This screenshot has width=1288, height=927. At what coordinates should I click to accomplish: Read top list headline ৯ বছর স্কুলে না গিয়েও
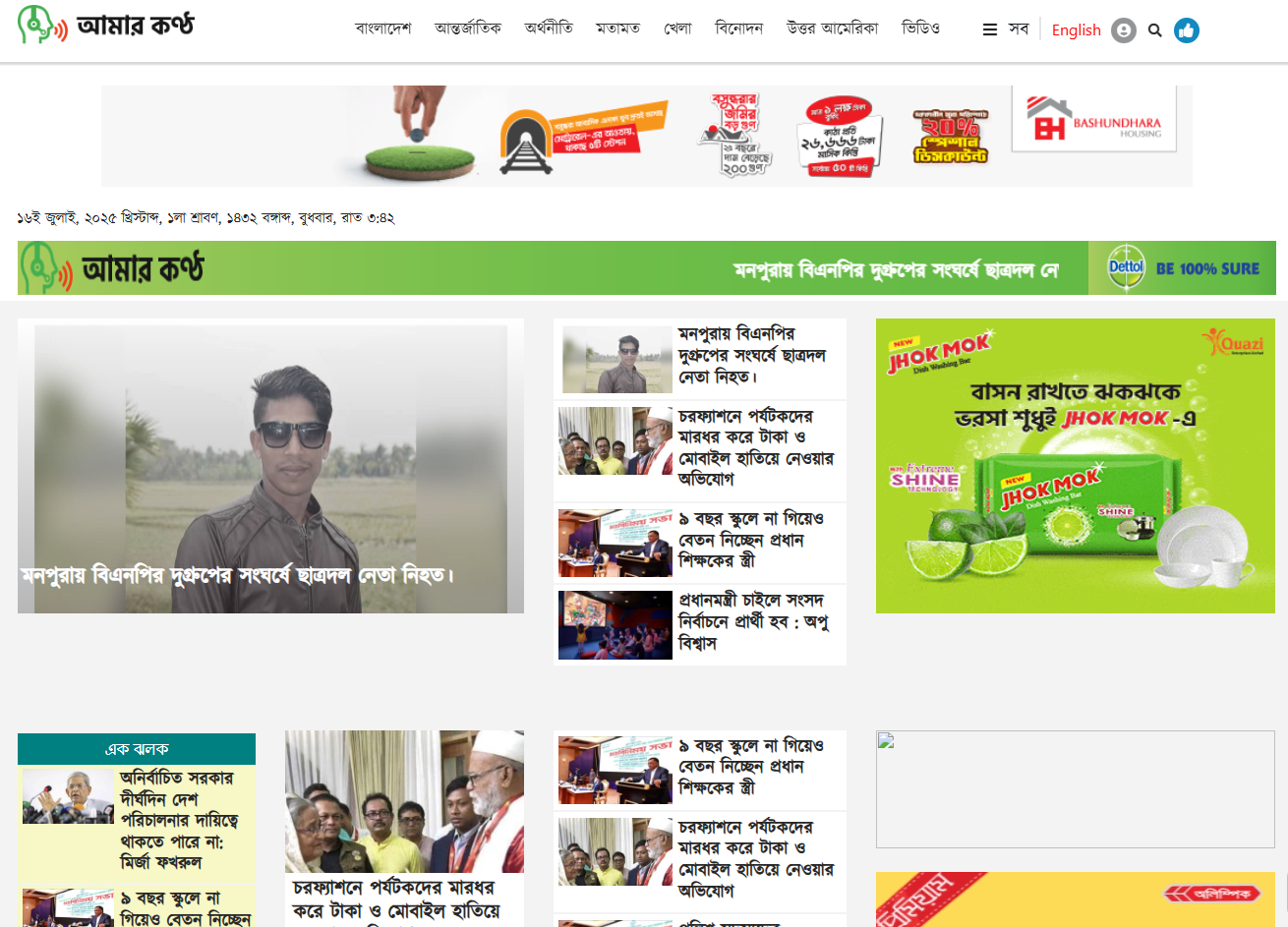tap(751, 540)
